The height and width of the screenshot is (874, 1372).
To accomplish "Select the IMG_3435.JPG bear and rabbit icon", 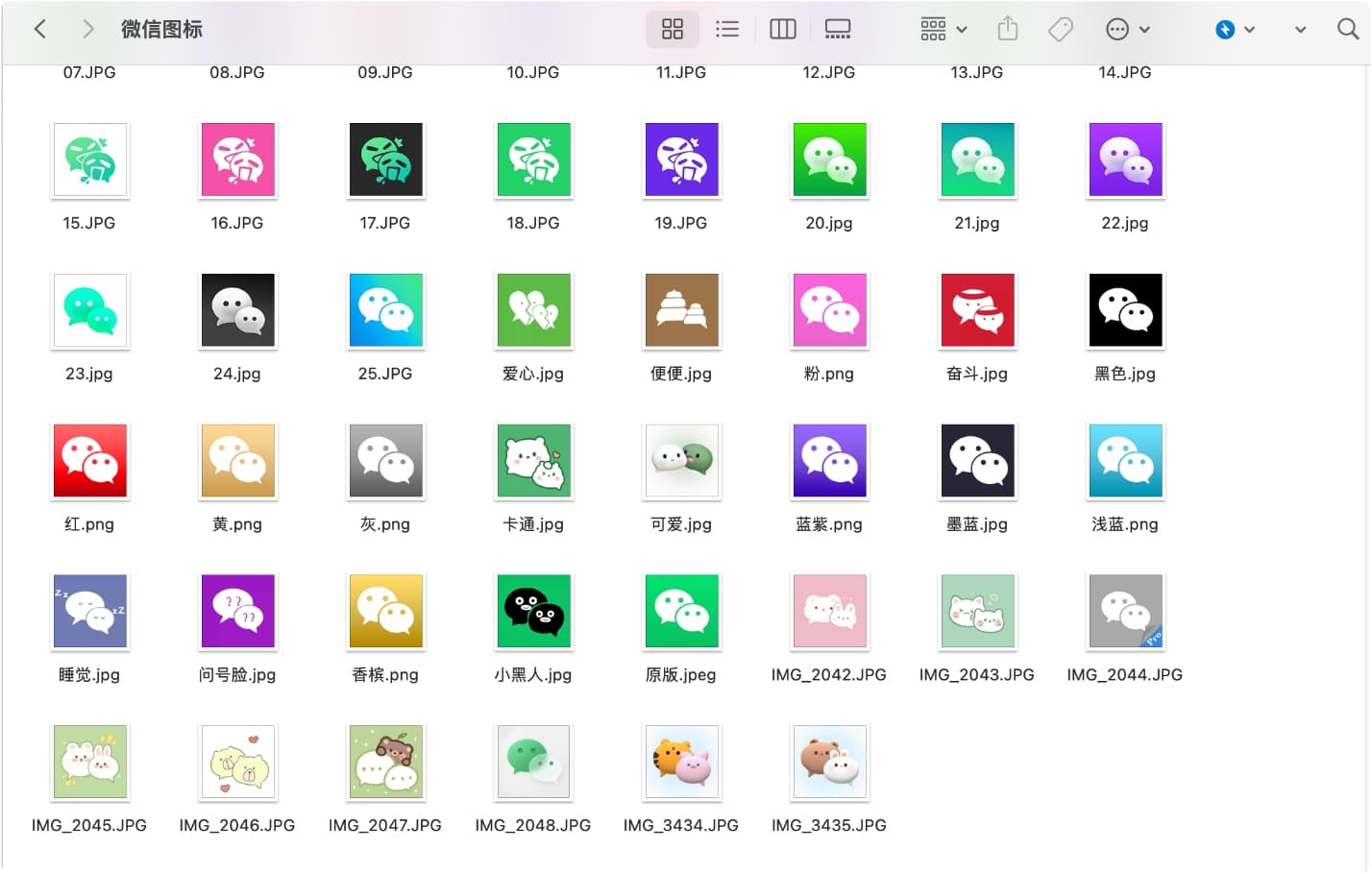I will (829, 763).
